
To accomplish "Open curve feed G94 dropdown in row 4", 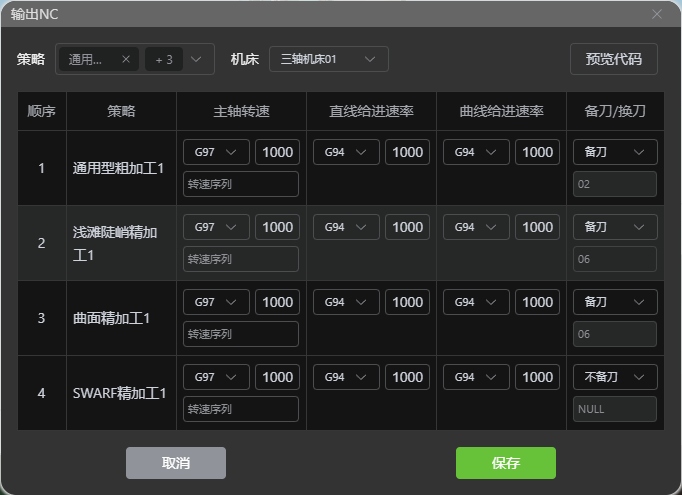I will pyautogui.click(x=476, y=377).
